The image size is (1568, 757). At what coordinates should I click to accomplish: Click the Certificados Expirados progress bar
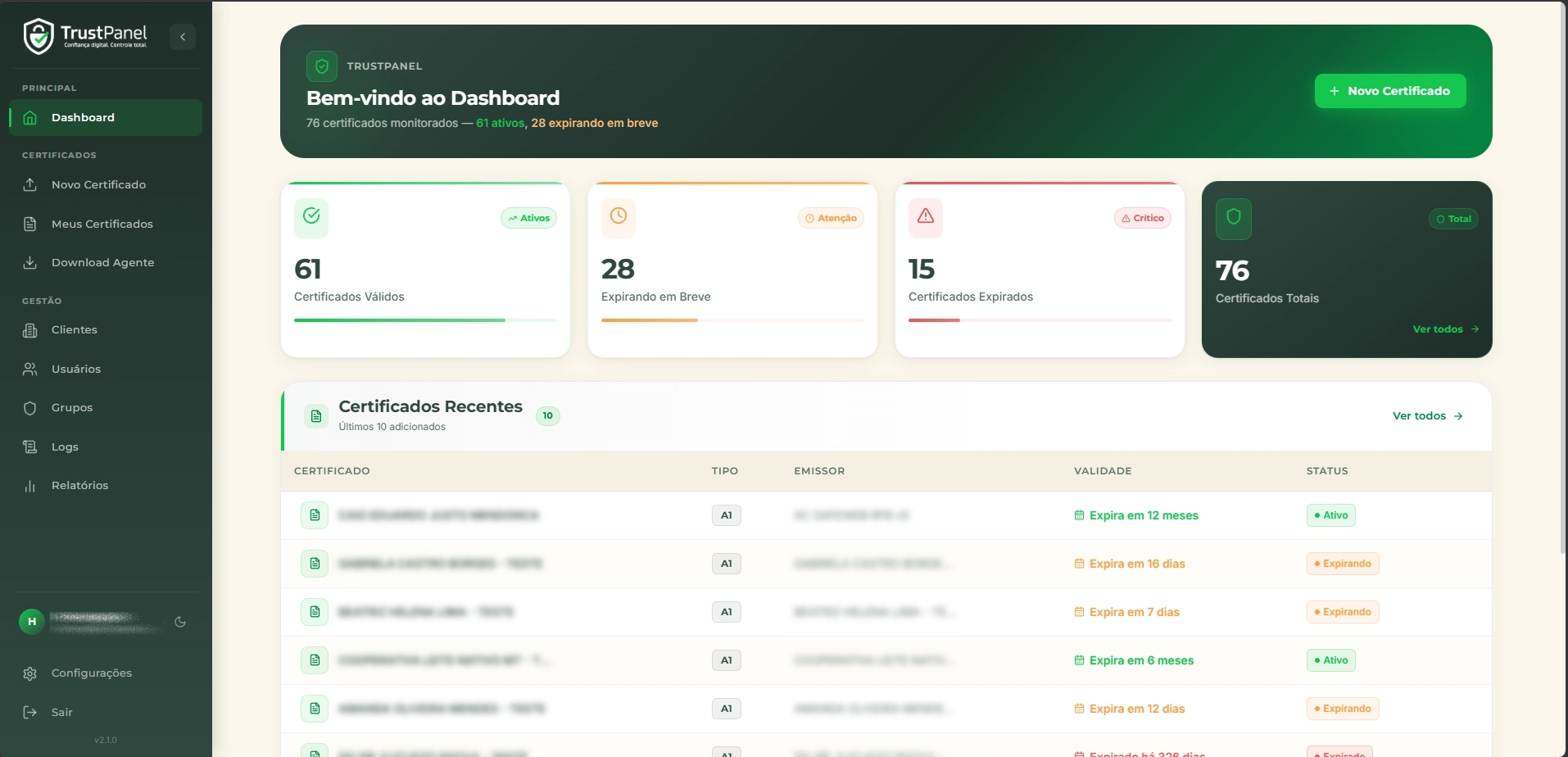pos(1040,320)
